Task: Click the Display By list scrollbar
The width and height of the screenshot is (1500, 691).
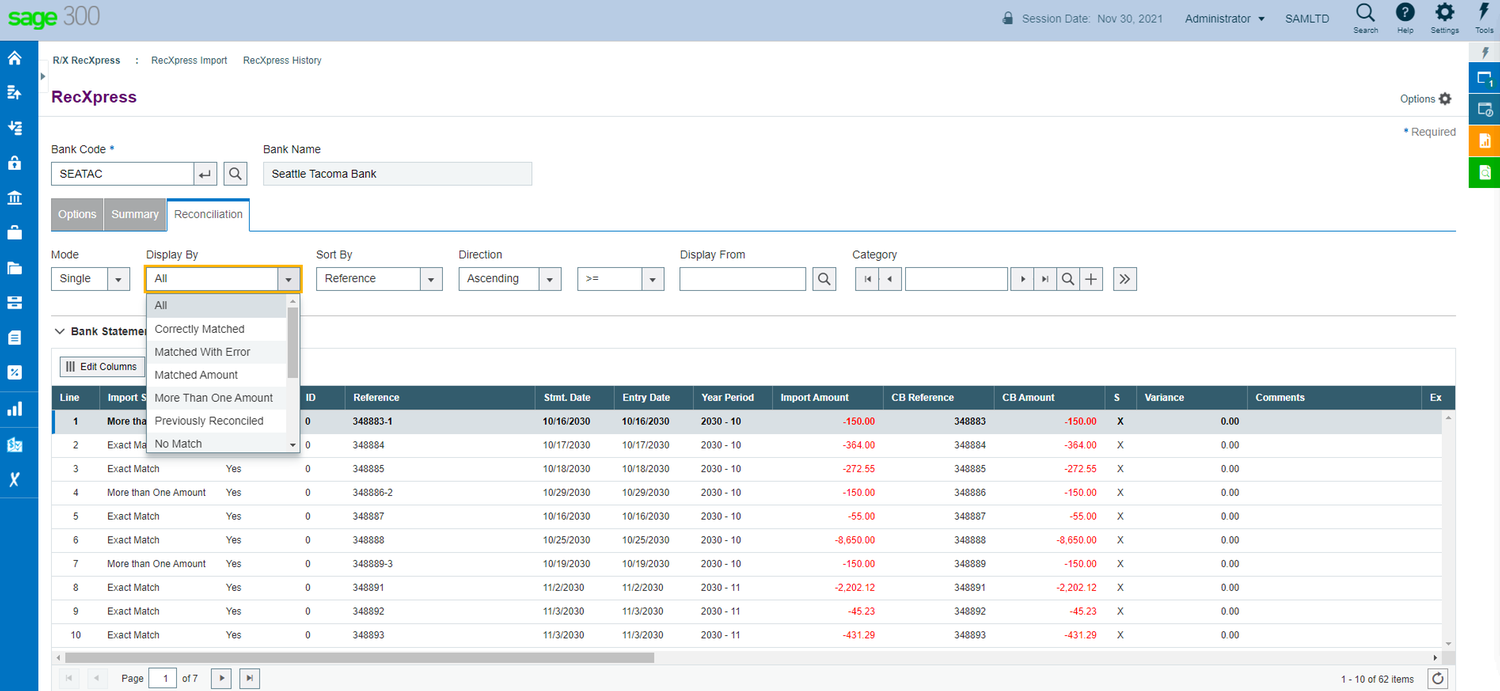Action: (x=293, y=342)
